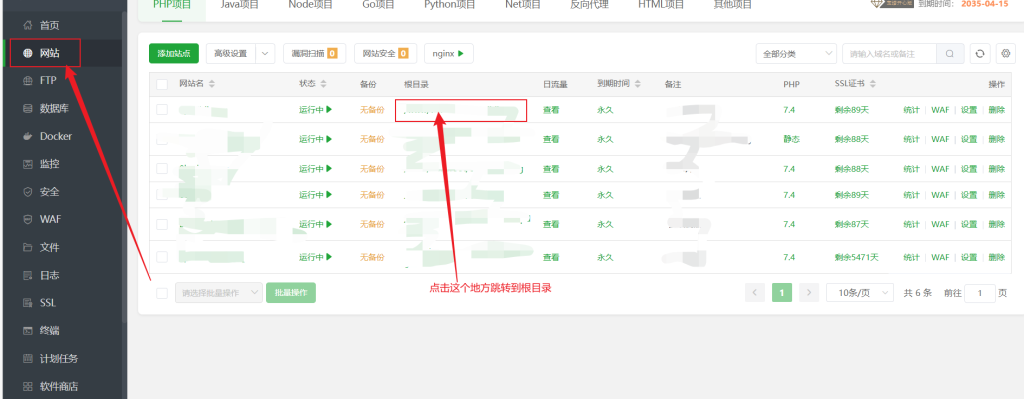Click the 高级设置 button
Image resolution: width=1024 pixels, height=399 pixels.
(x=231, y=54)
